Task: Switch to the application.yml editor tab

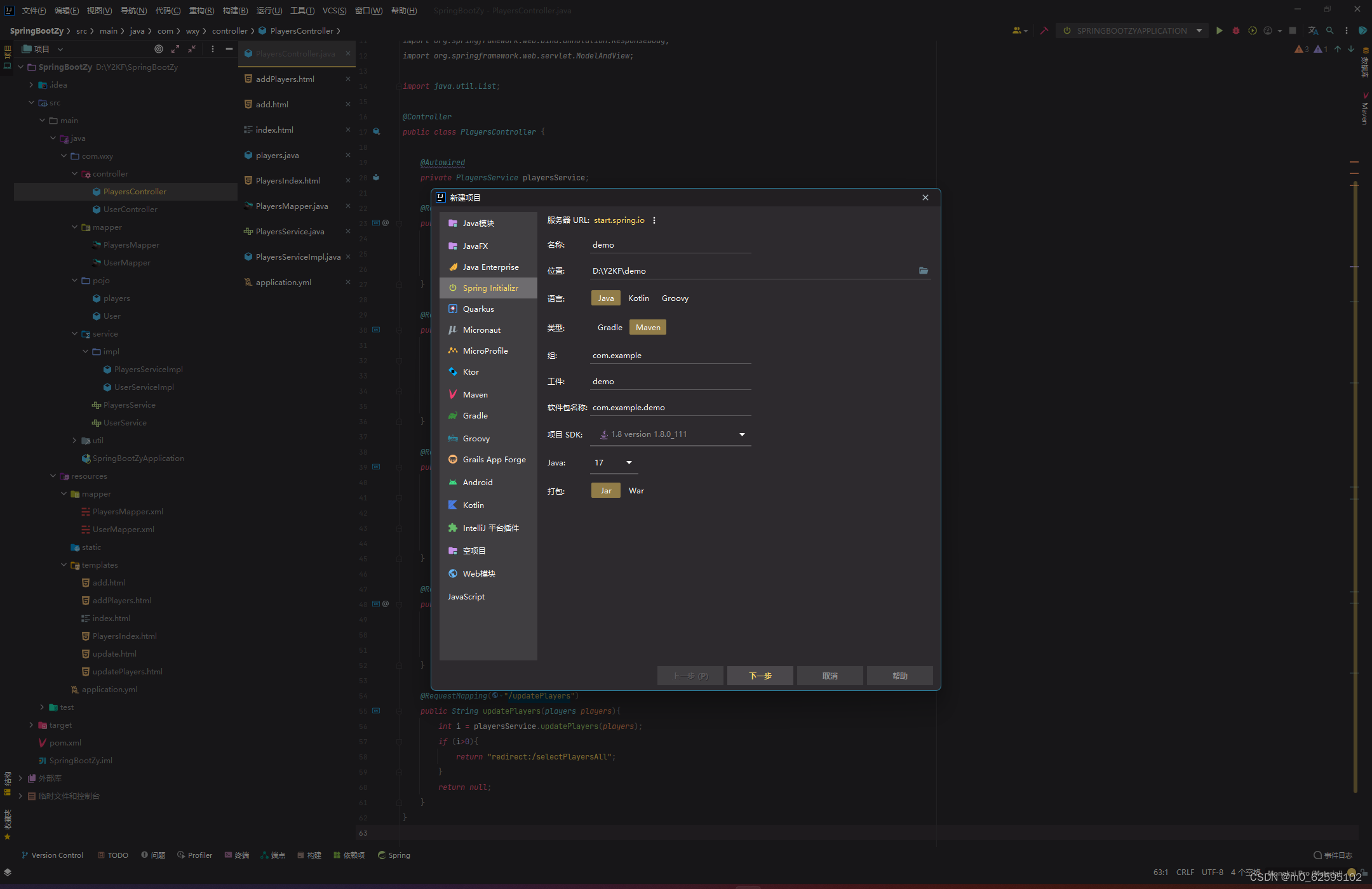Action: [x=283, y=283]
